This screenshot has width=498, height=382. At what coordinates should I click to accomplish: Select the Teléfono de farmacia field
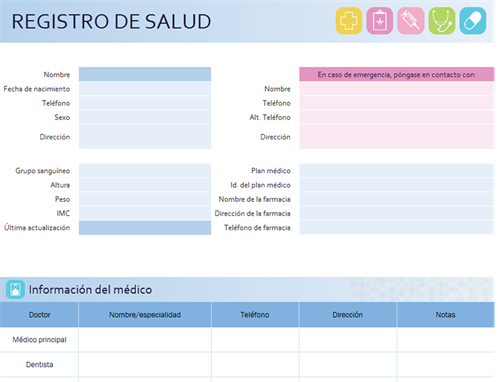pos(396,228)
